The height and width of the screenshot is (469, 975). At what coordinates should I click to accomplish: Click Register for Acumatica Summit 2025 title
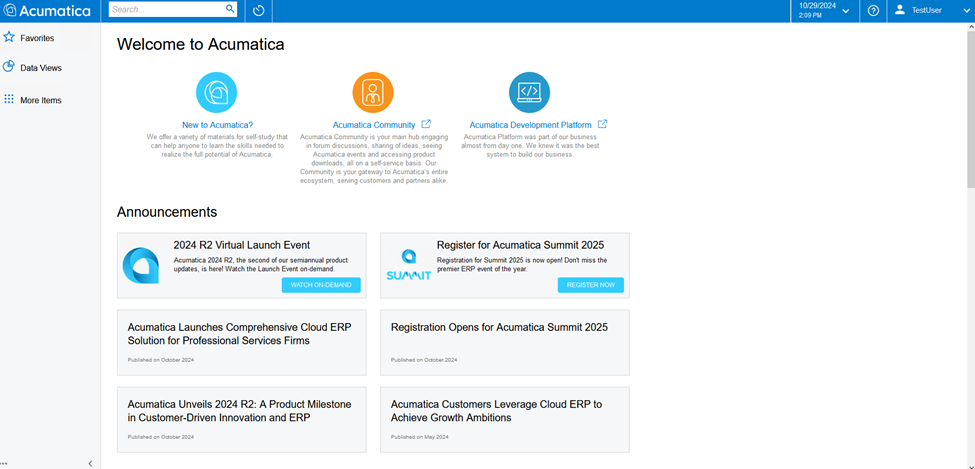[520, 245]
